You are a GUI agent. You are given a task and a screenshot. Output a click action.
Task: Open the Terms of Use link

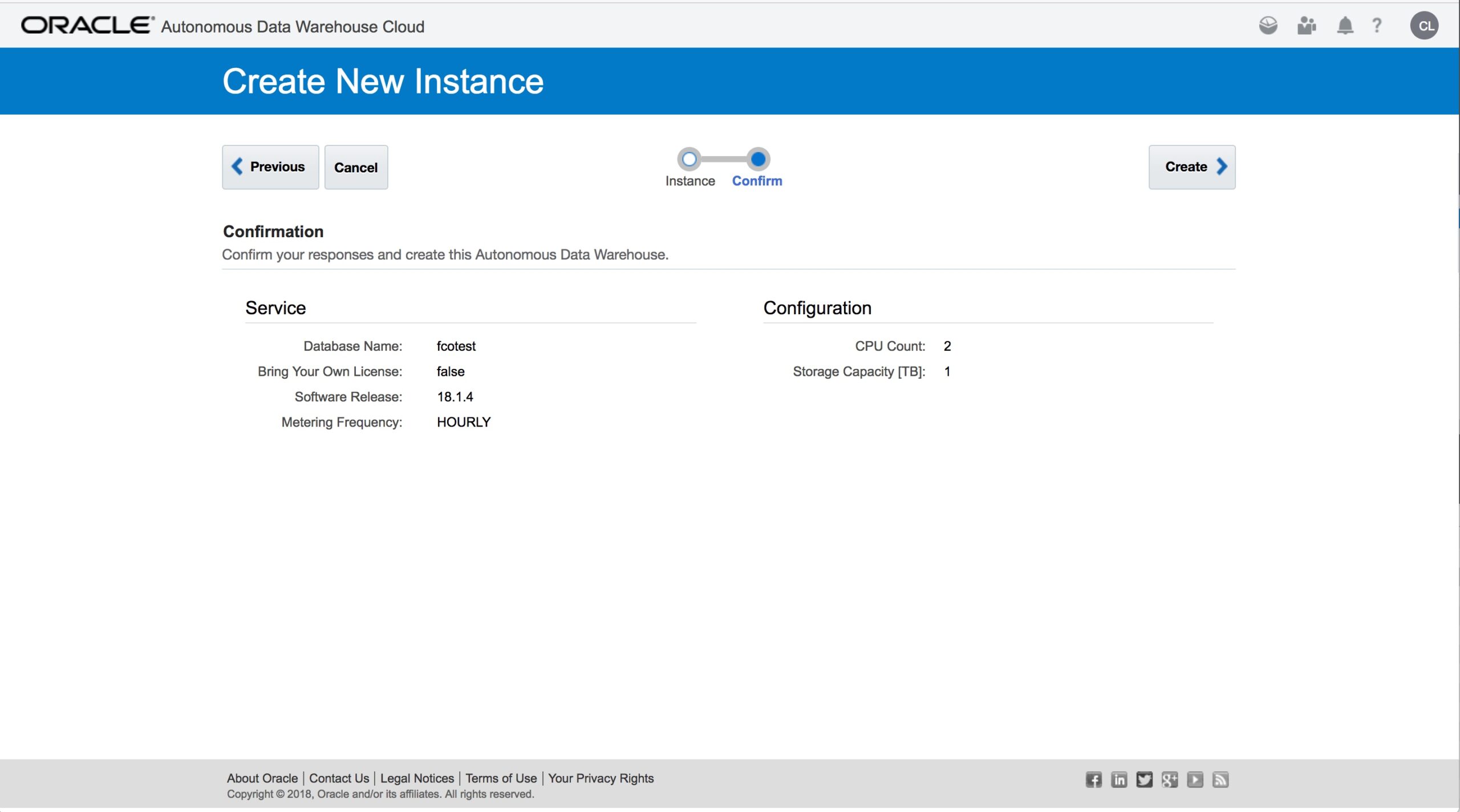pos(501,778)
